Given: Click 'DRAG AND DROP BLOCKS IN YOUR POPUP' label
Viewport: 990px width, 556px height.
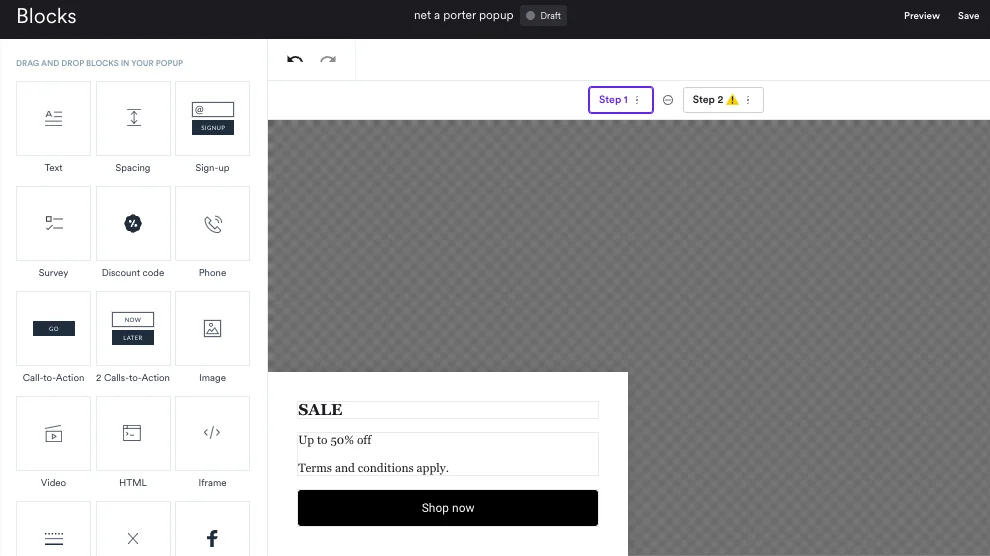Looking at the screenshot, I should click(x=100, y=63).
